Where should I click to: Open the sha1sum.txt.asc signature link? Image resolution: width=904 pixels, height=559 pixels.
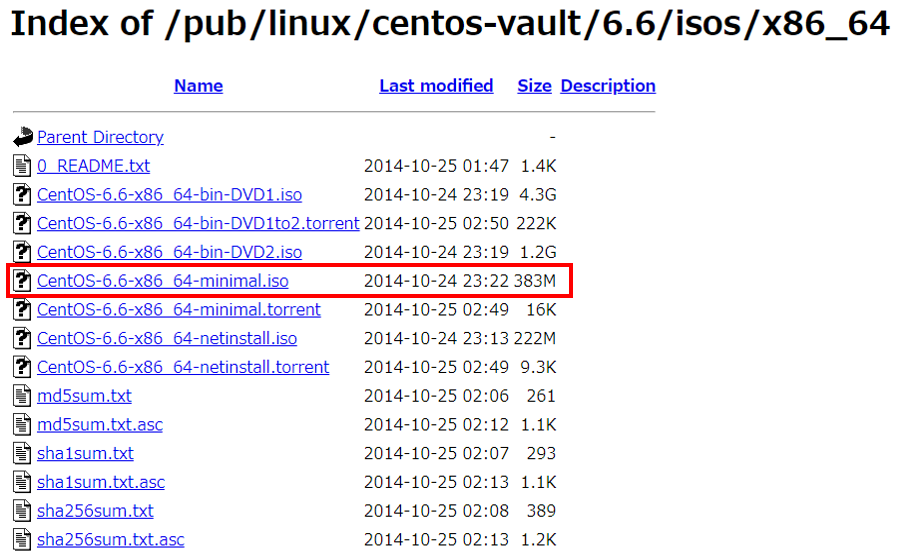(x=101, y=483)
